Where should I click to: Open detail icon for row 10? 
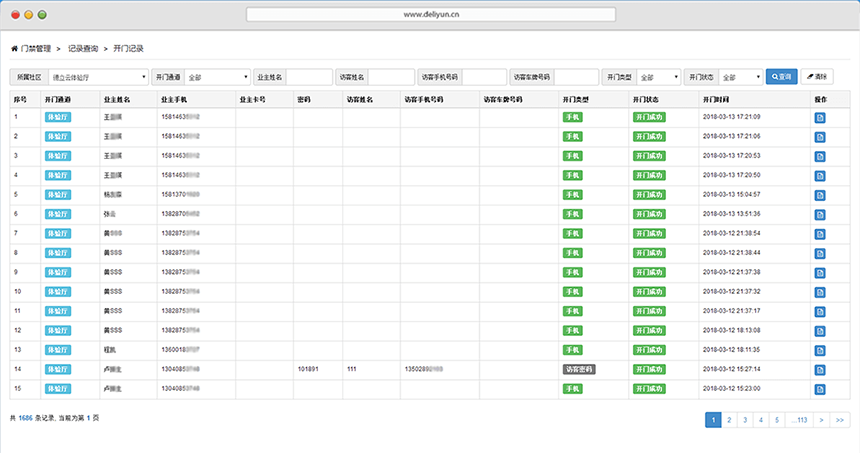coord(820,292)
